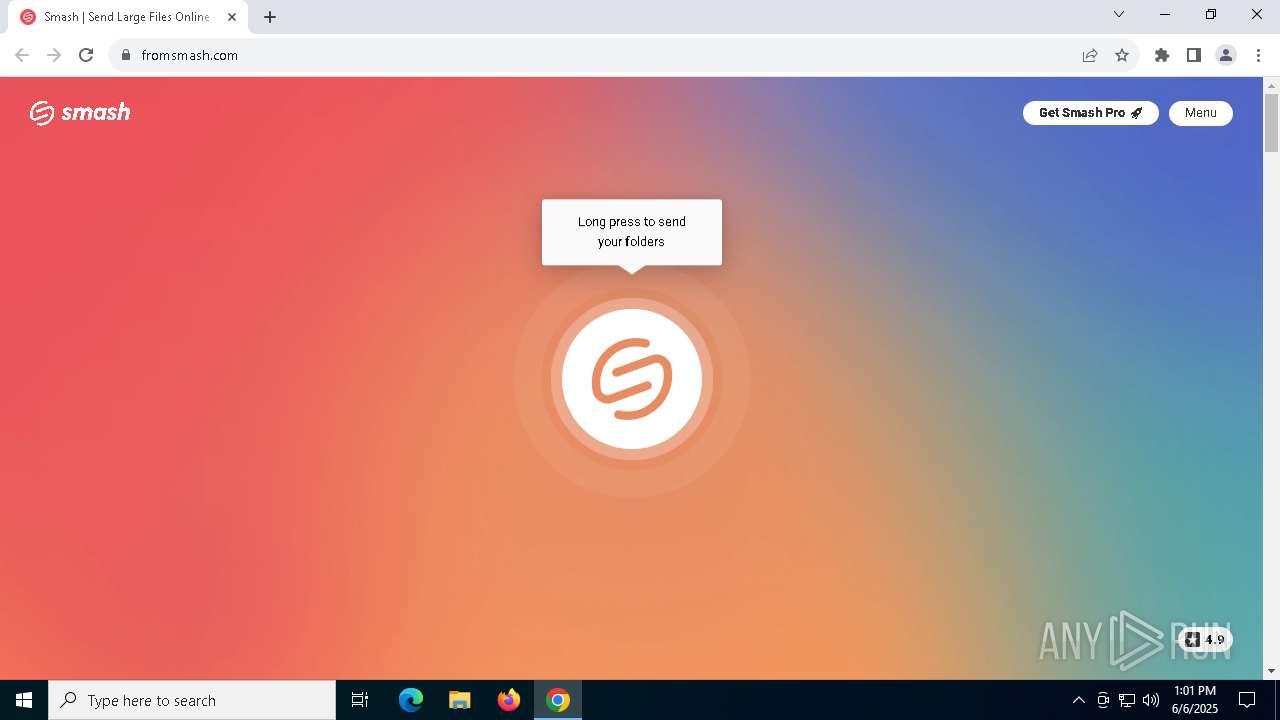The width and height of the screenshot is (1280, 720).
Task: Click the browser forward arrow
Action: 54,55
